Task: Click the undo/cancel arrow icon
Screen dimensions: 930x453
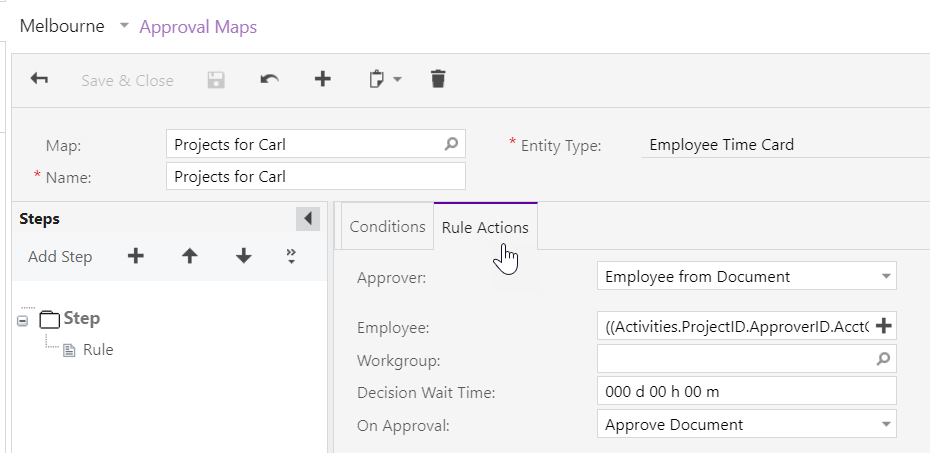Action: click(x=269, y=80)
